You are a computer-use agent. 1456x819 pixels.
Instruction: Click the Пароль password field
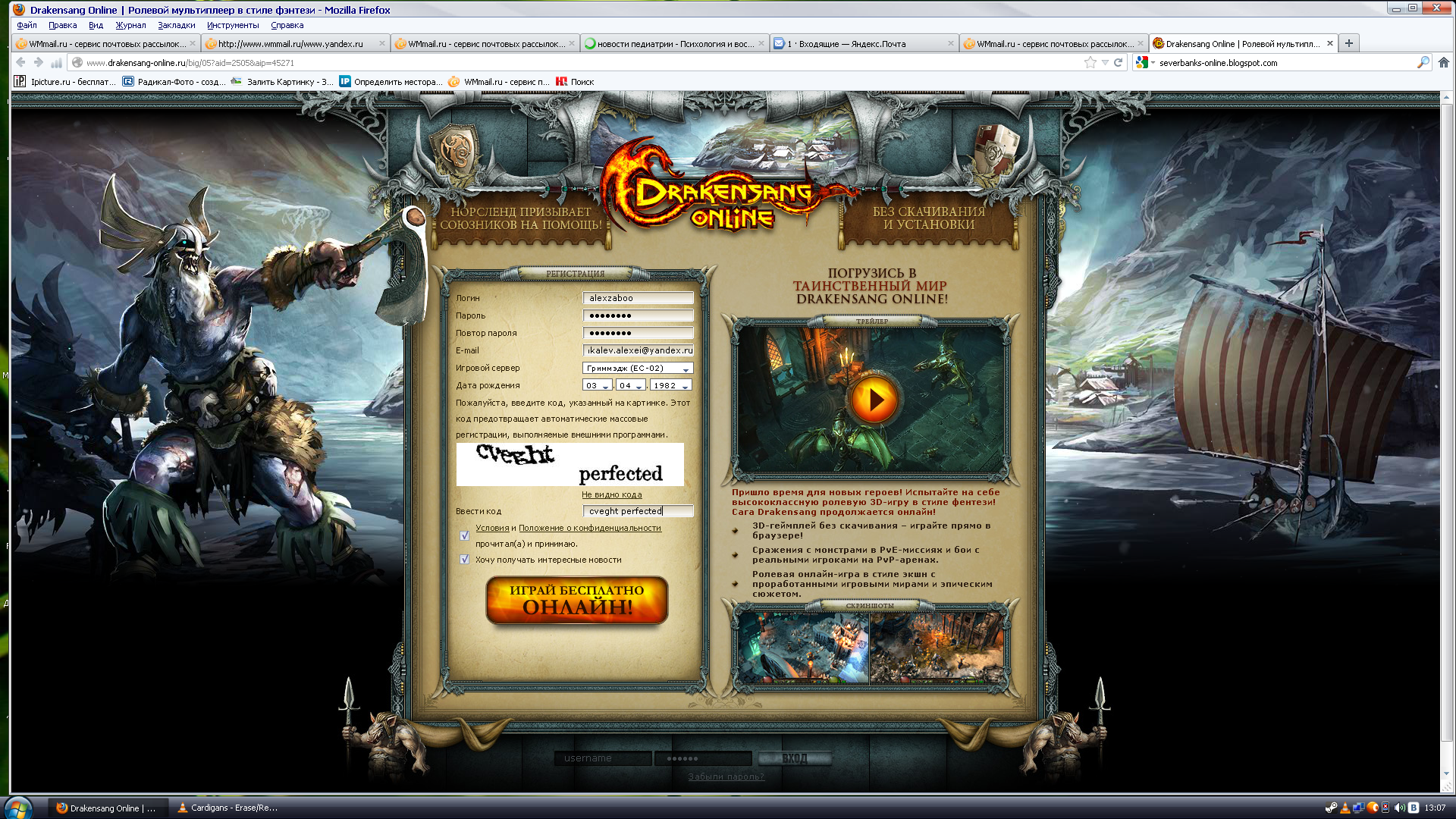click(638, 315)
